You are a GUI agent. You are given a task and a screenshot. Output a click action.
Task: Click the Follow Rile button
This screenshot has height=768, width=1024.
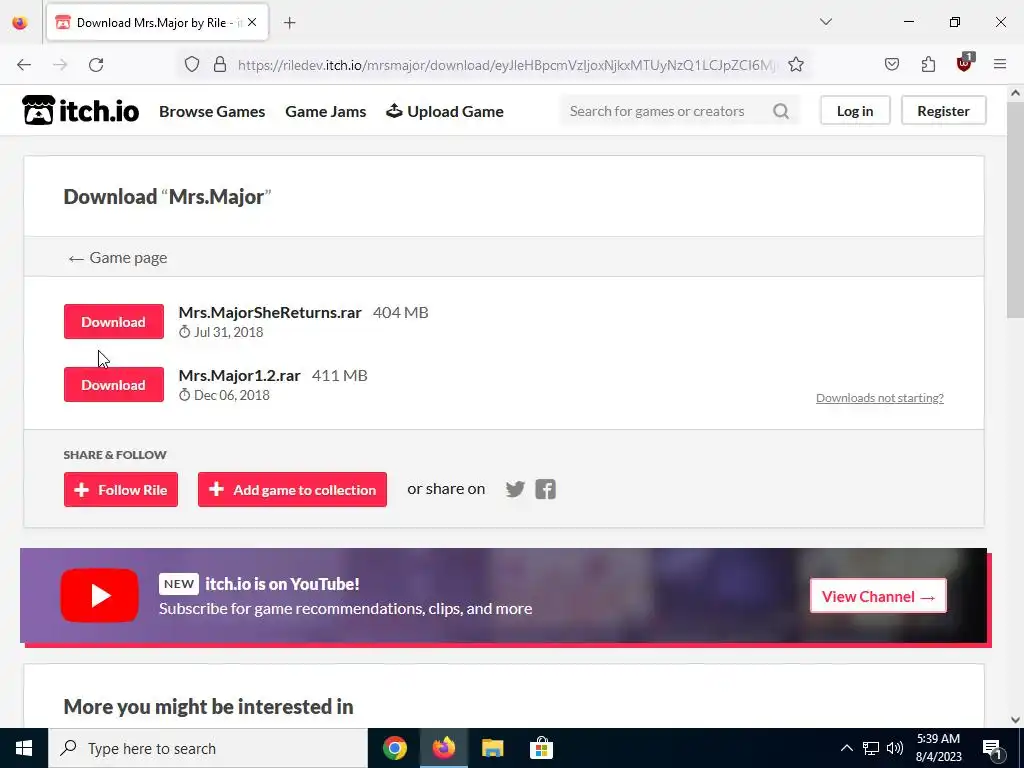click(x=121, y=490)
